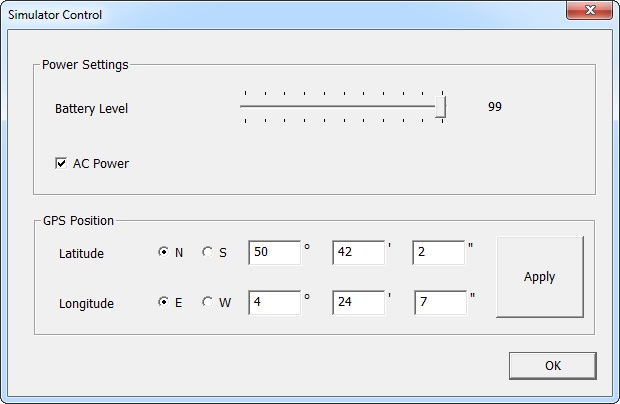This screenshot has height=404, width=620.
Task: Click the longitude seconds field showing 7
Action: pos(438,303)
